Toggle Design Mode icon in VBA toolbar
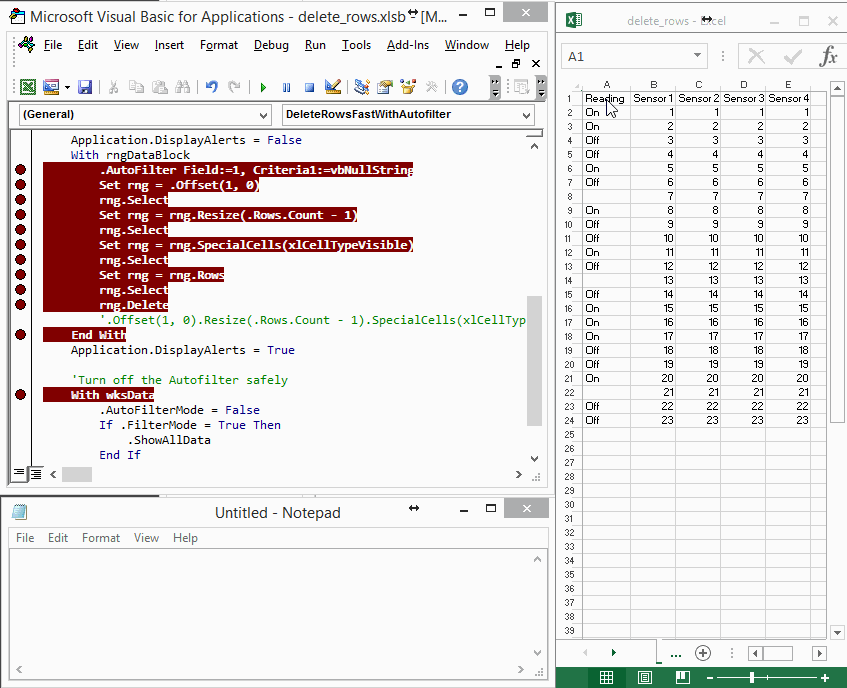The image size is (847, 688). (333, 87)
